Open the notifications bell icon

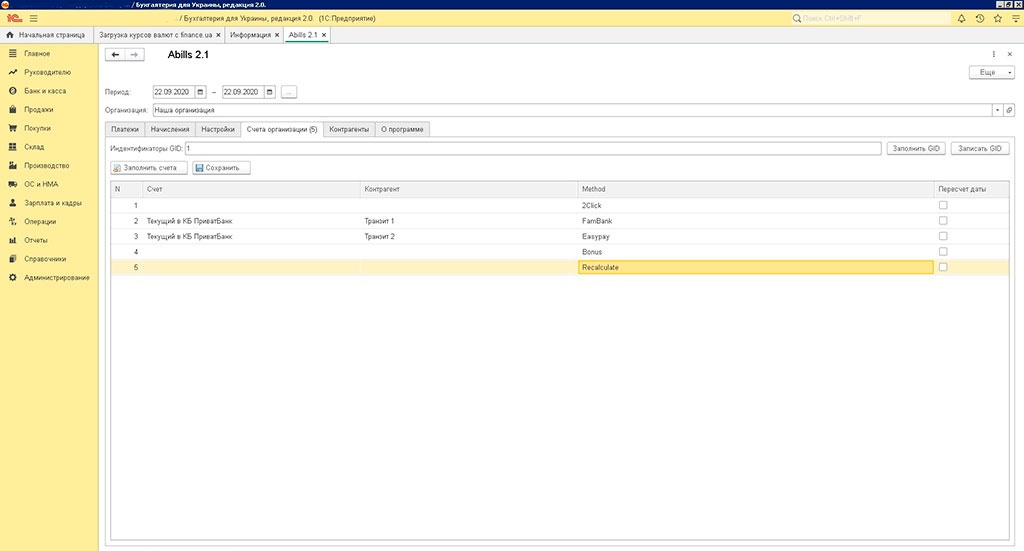[x=962, y=18]
